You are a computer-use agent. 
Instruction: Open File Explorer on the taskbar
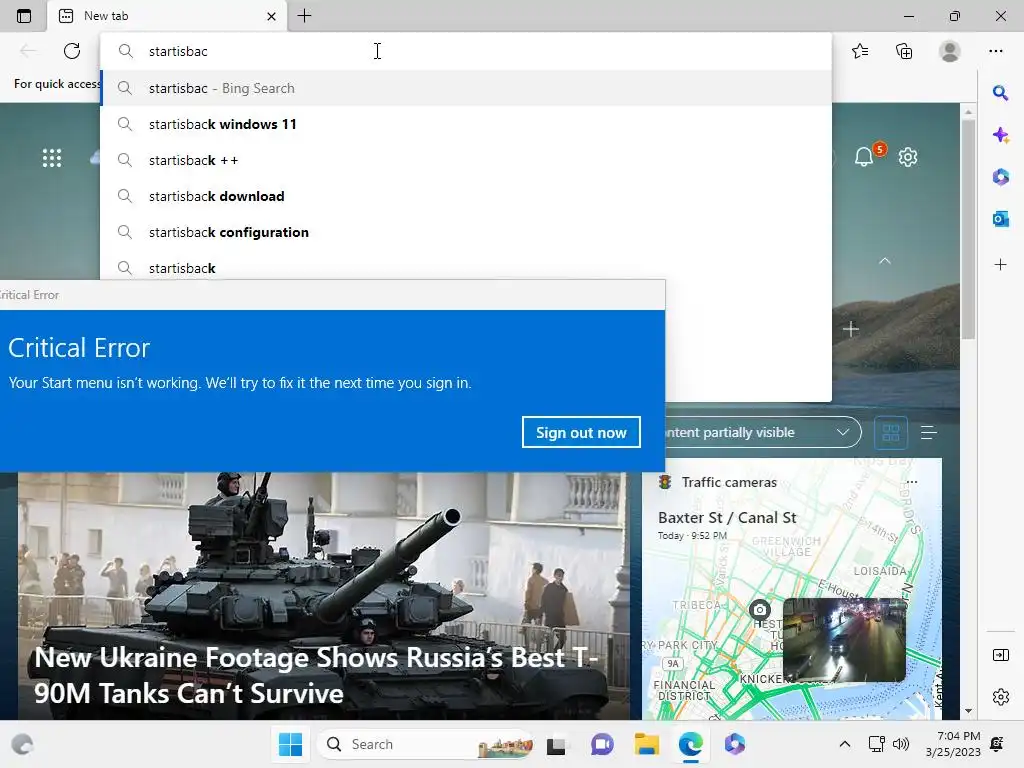(647, 744)
